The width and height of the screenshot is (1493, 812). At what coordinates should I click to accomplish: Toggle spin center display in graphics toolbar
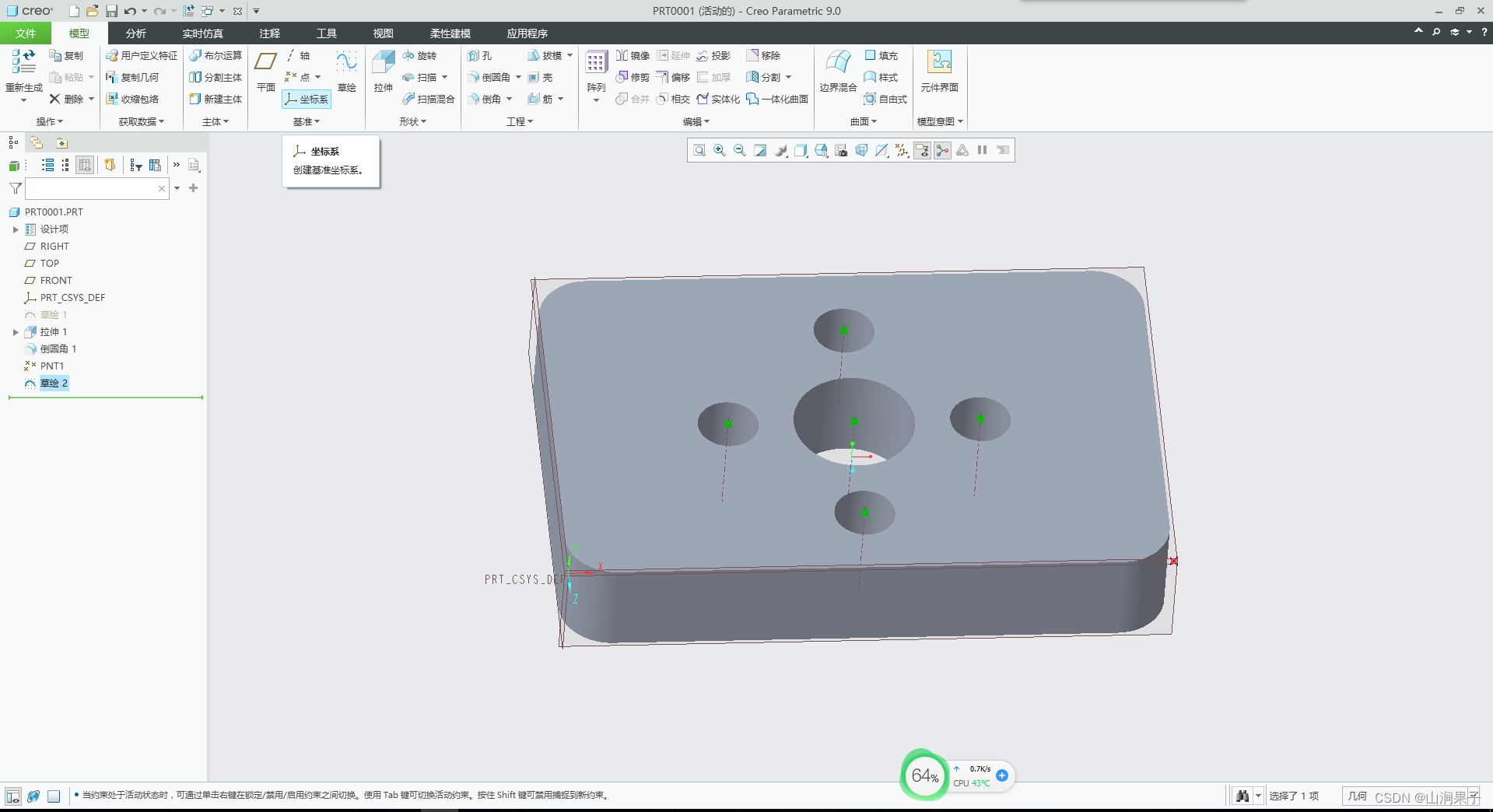pos(942,150)
